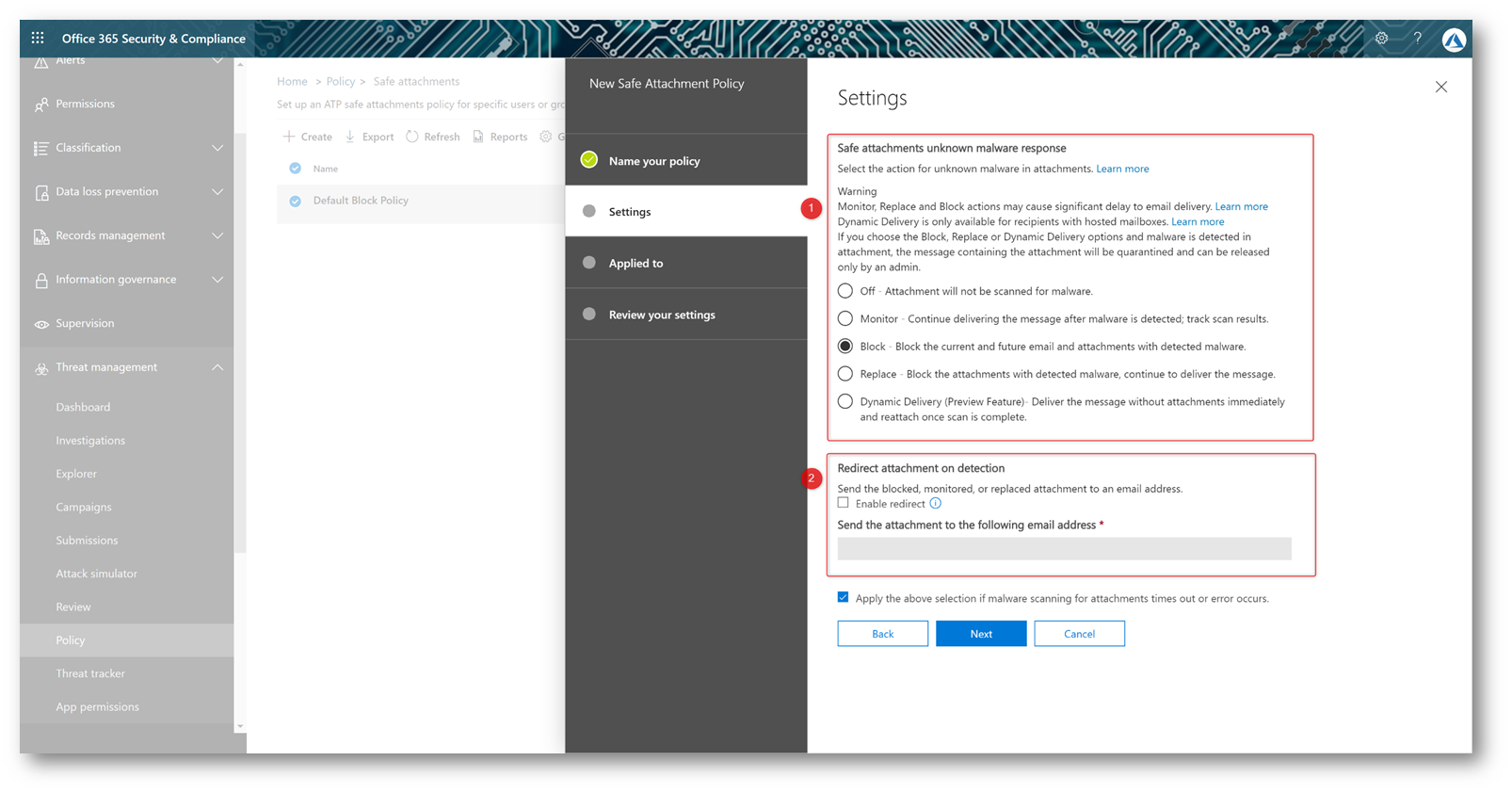Click Default Block Policy row text
Image resolution: width=1512 pixels, height=793 pixels.
[x=361, y=201]
